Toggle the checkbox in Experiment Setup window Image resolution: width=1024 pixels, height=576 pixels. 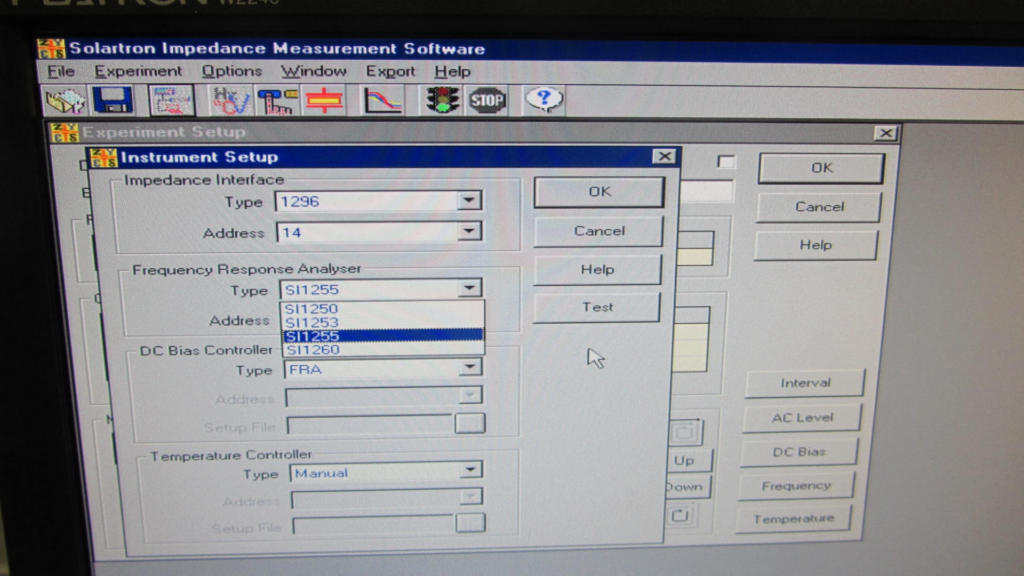click(726, 161)
